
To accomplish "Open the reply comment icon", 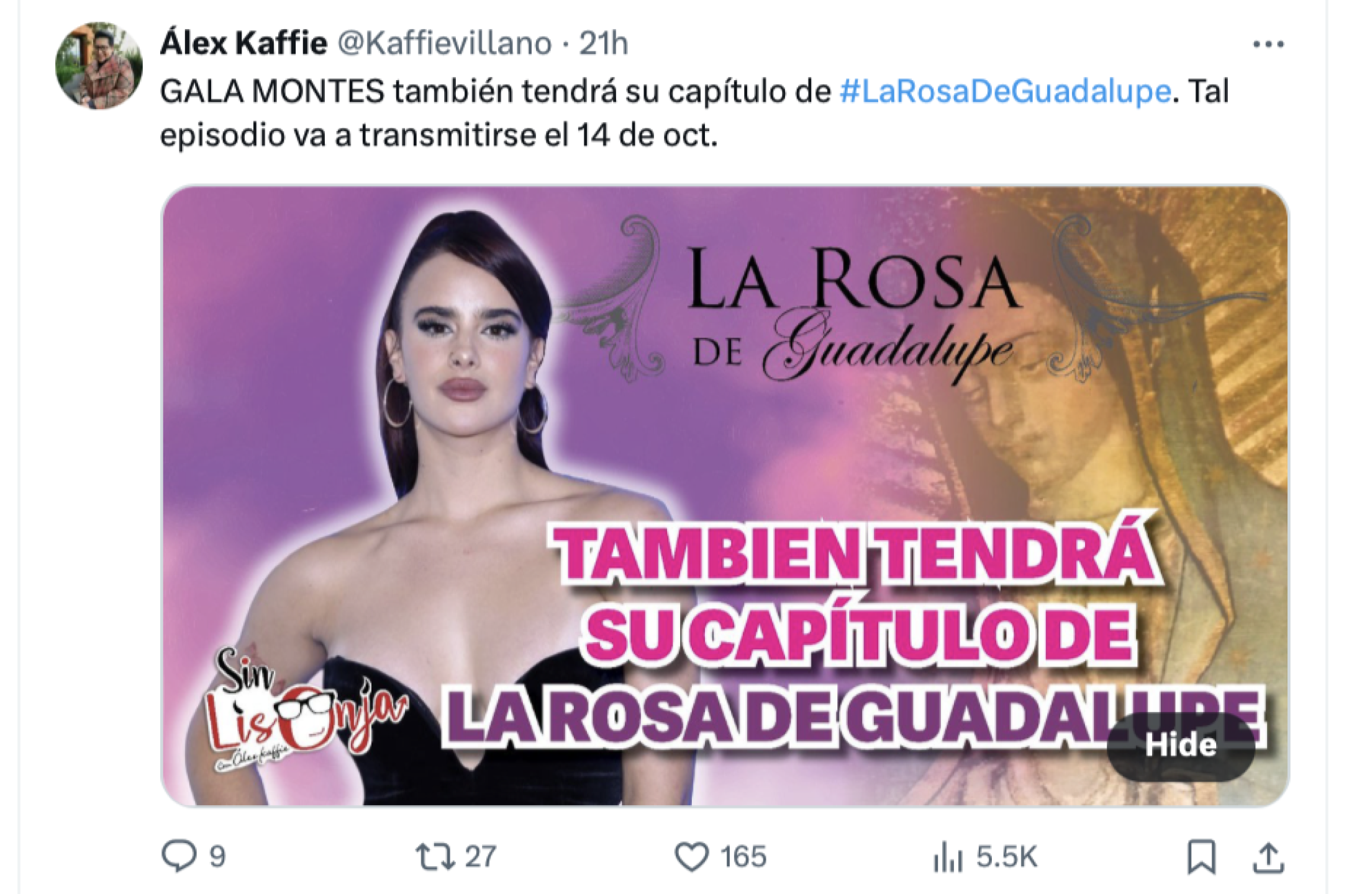I will [179, 856].
